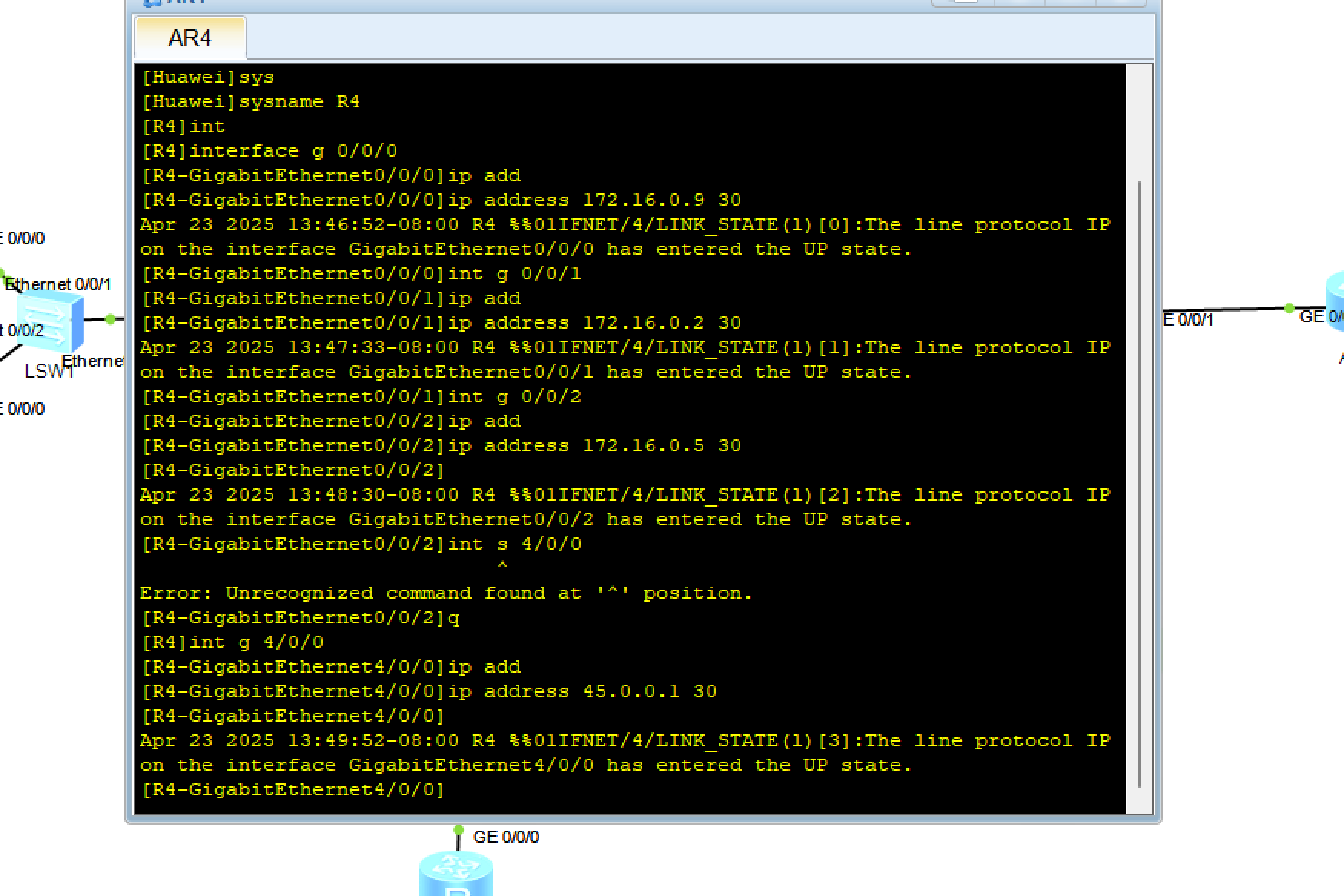Image resolution: width=1344 pixels, height=896 pixels.
Task: Click the LSW1 device name label
Action: pyautogui.click(x=49, y=372)
